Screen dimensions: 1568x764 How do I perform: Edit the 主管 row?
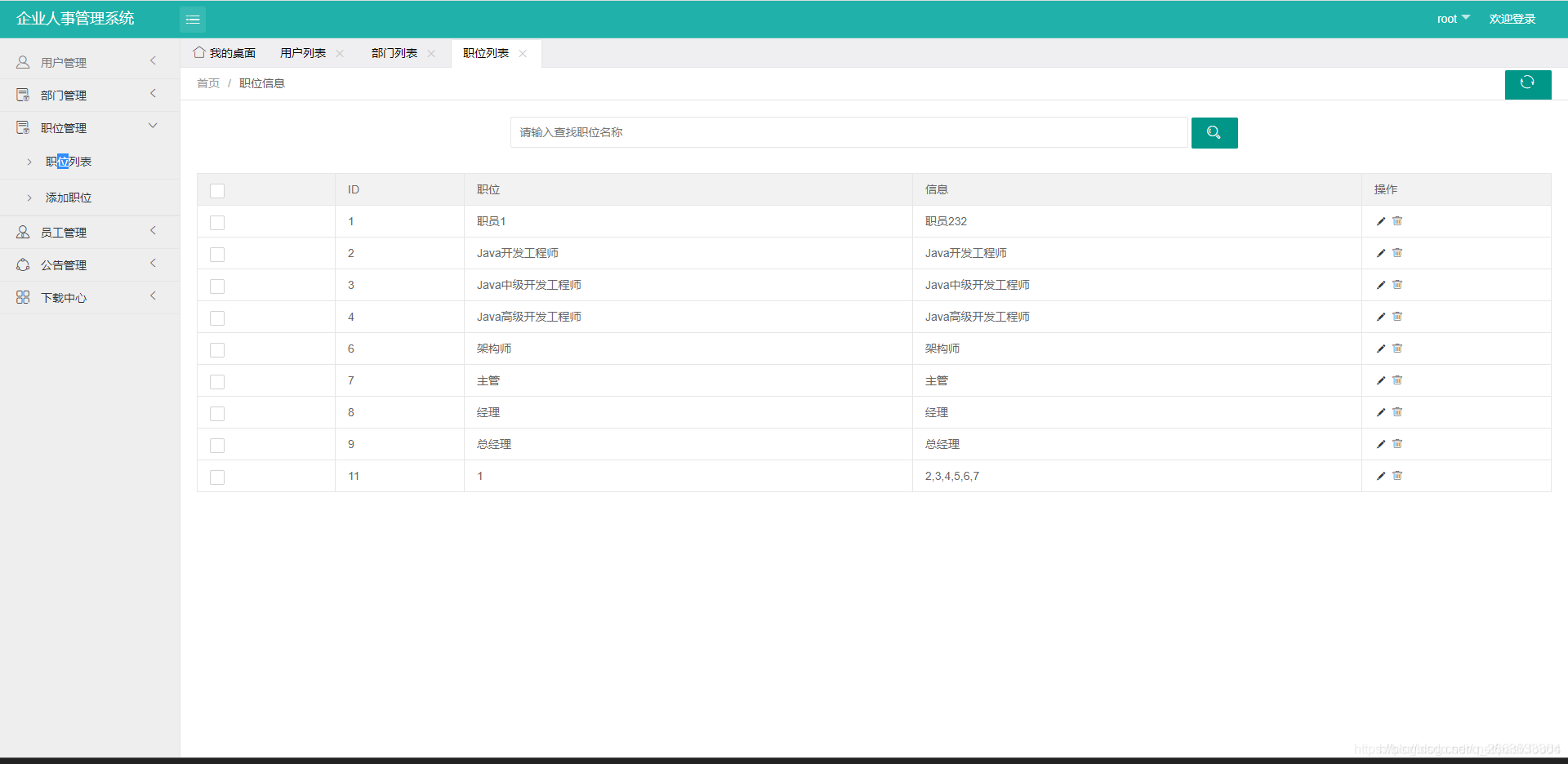click(1381, 380)
